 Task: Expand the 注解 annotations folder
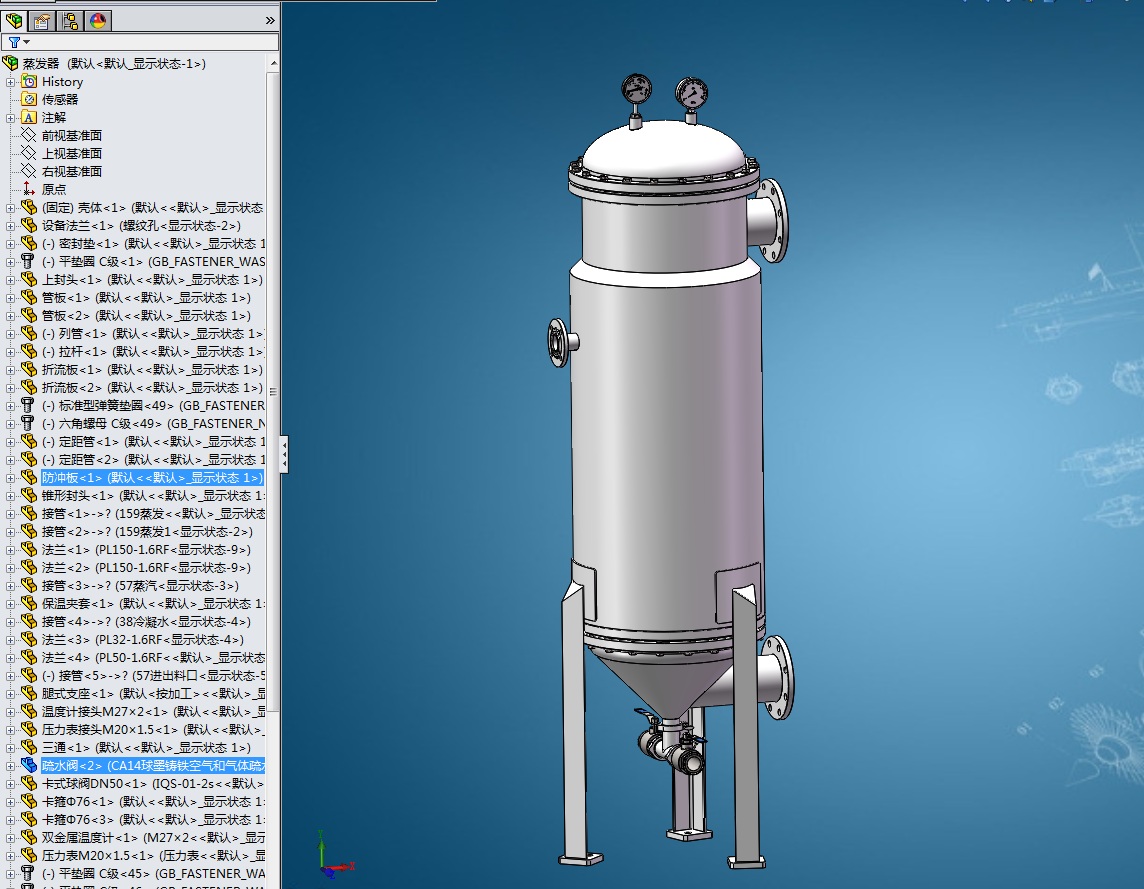(x=11, y=118)
